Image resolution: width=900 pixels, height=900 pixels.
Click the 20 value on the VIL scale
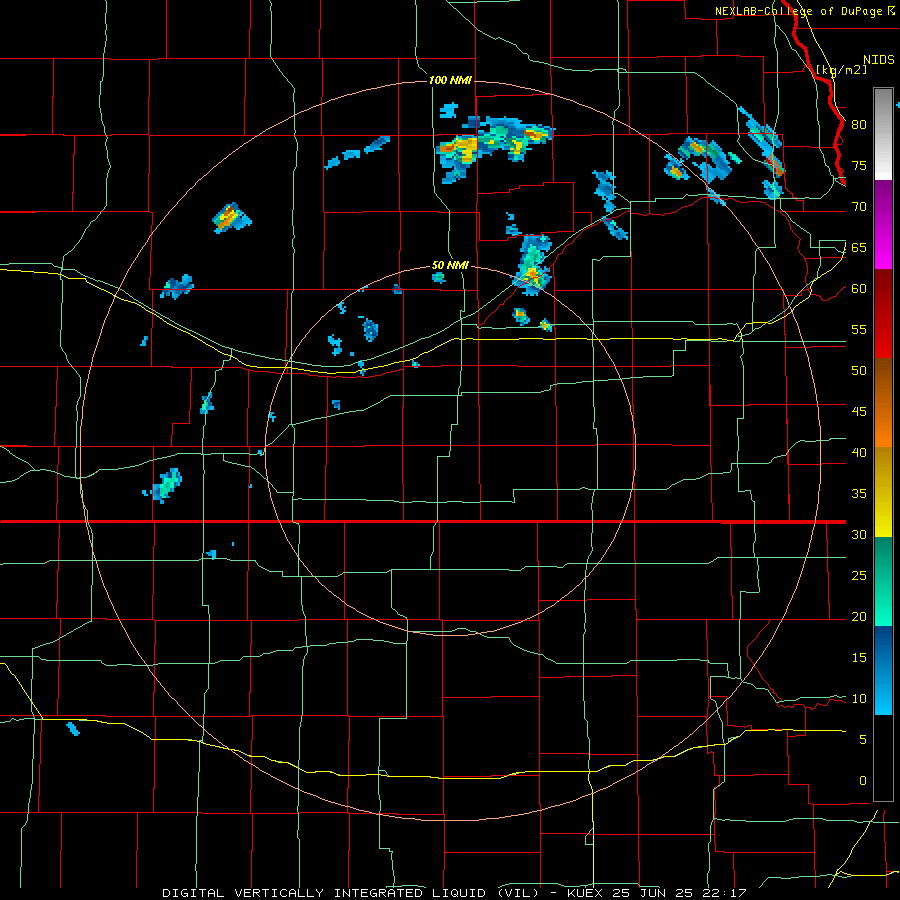[x=859, y=616]
